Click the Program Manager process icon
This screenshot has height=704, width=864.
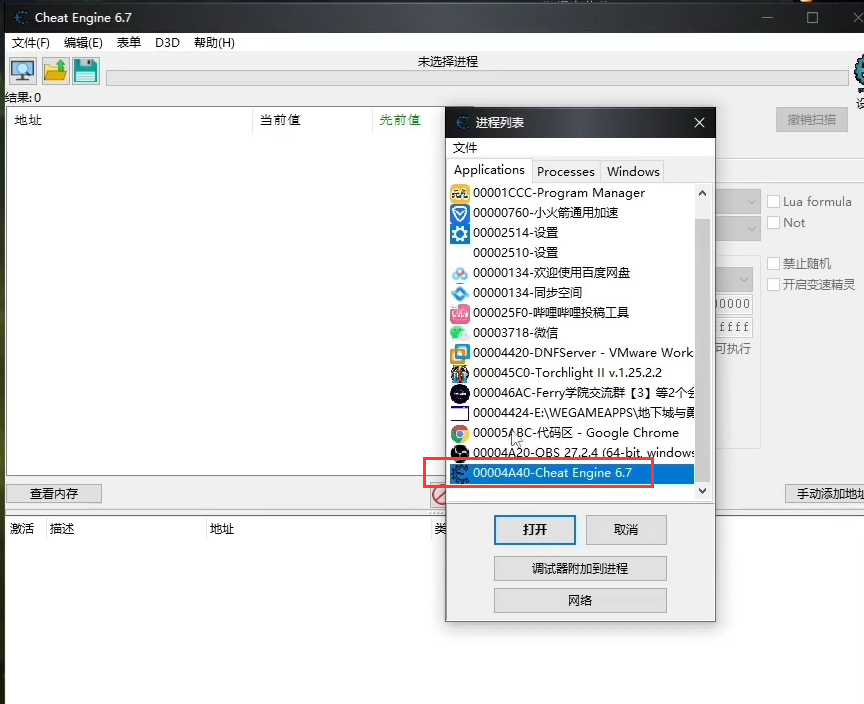[460, 193]
